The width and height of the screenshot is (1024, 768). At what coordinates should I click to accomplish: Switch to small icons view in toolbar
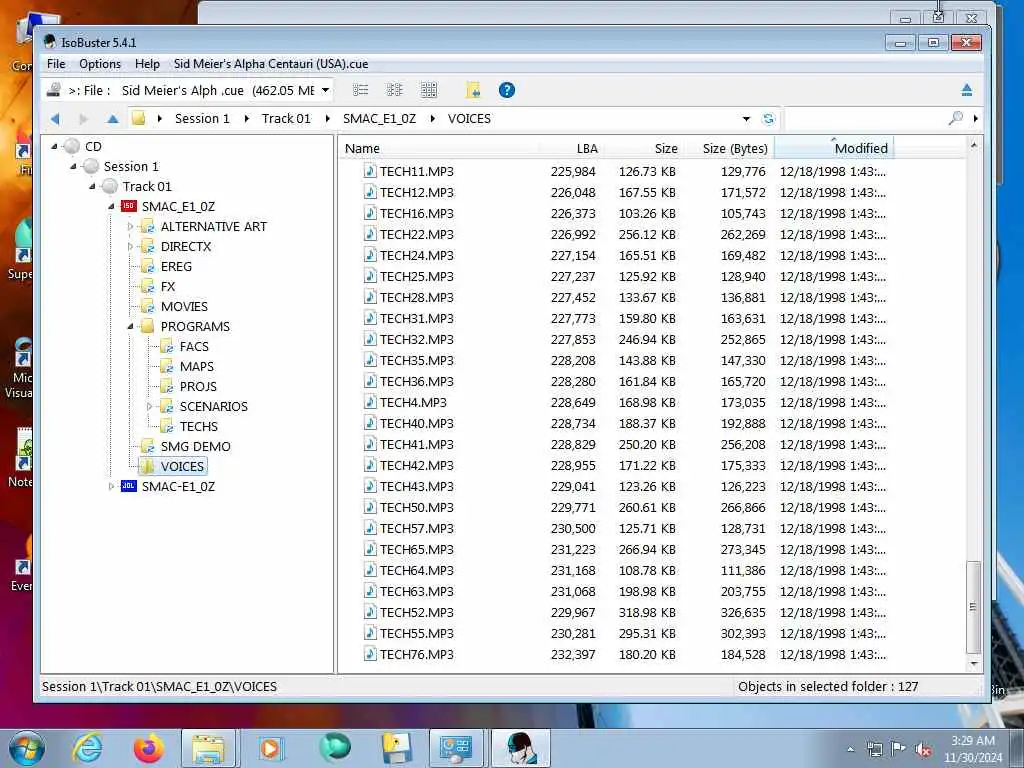(x=394, y=90)
